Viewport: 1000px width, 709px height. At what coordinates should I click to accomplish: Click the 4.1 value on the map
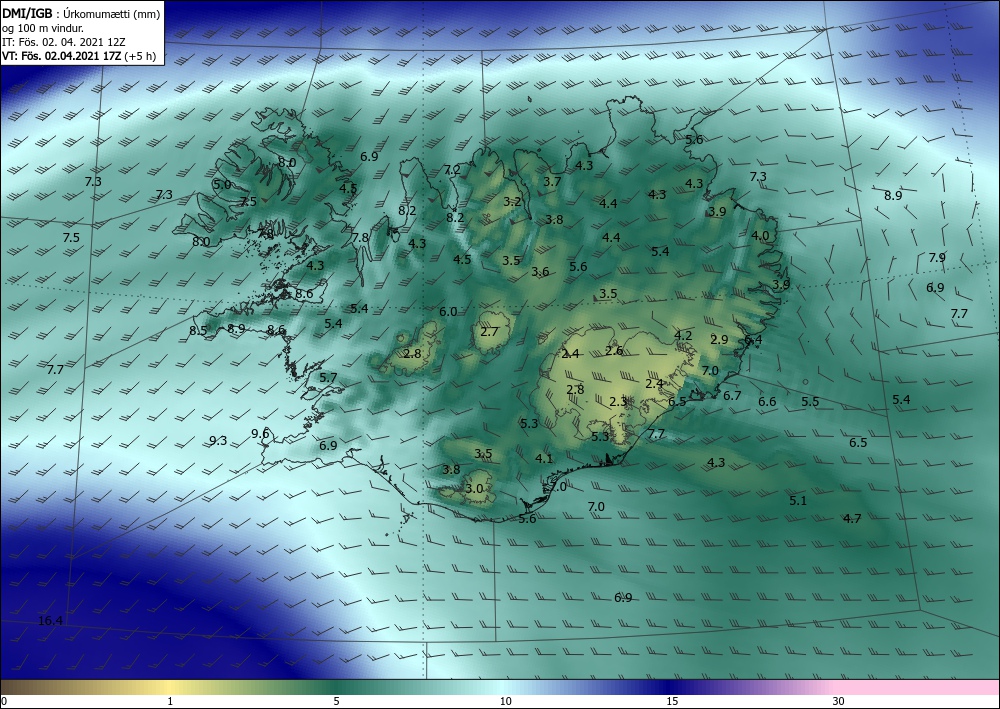[x=544, y=458]
